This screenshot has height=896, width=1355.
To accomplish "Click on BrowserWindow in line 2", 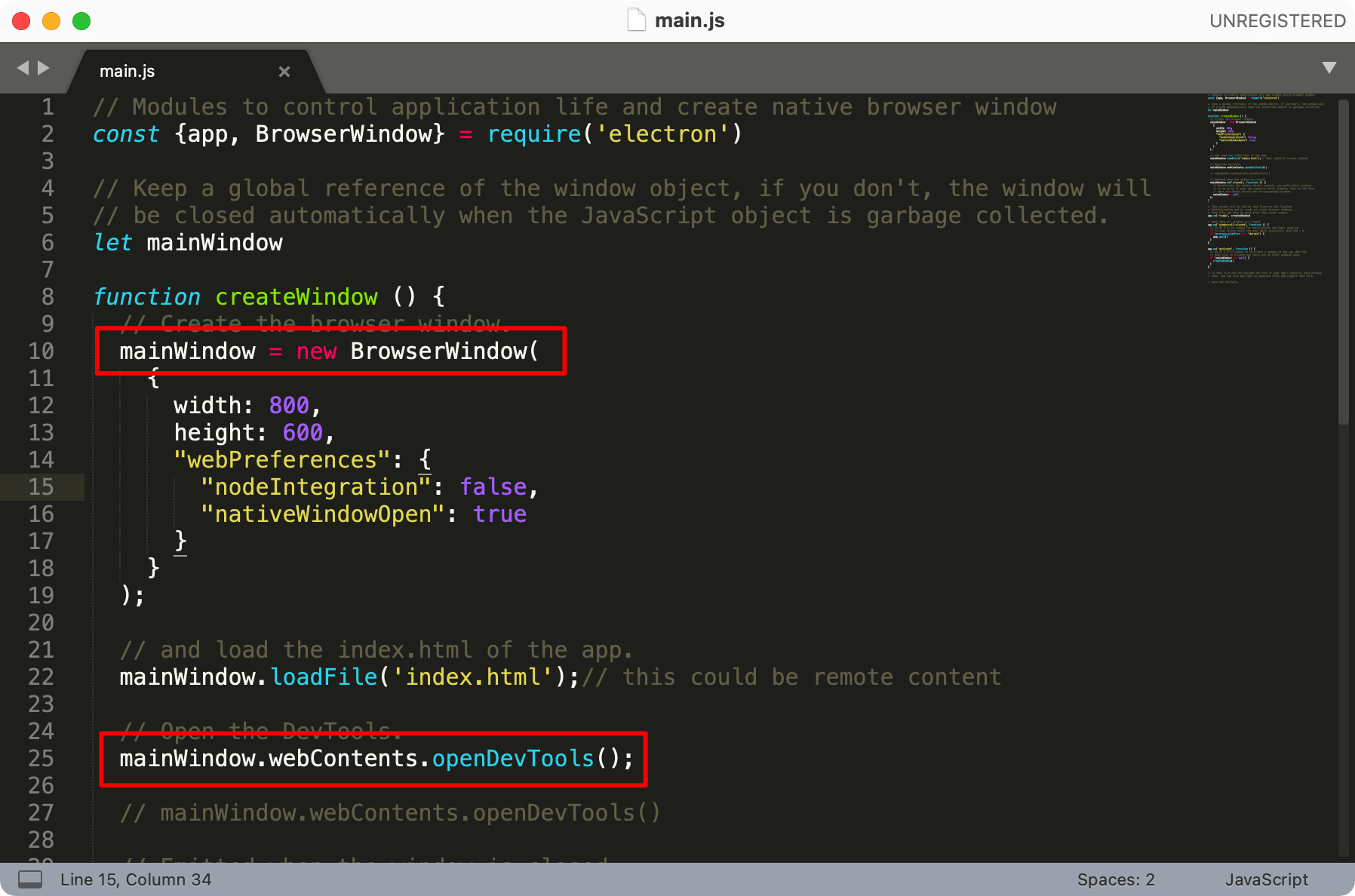I will [x=343, y=134].
